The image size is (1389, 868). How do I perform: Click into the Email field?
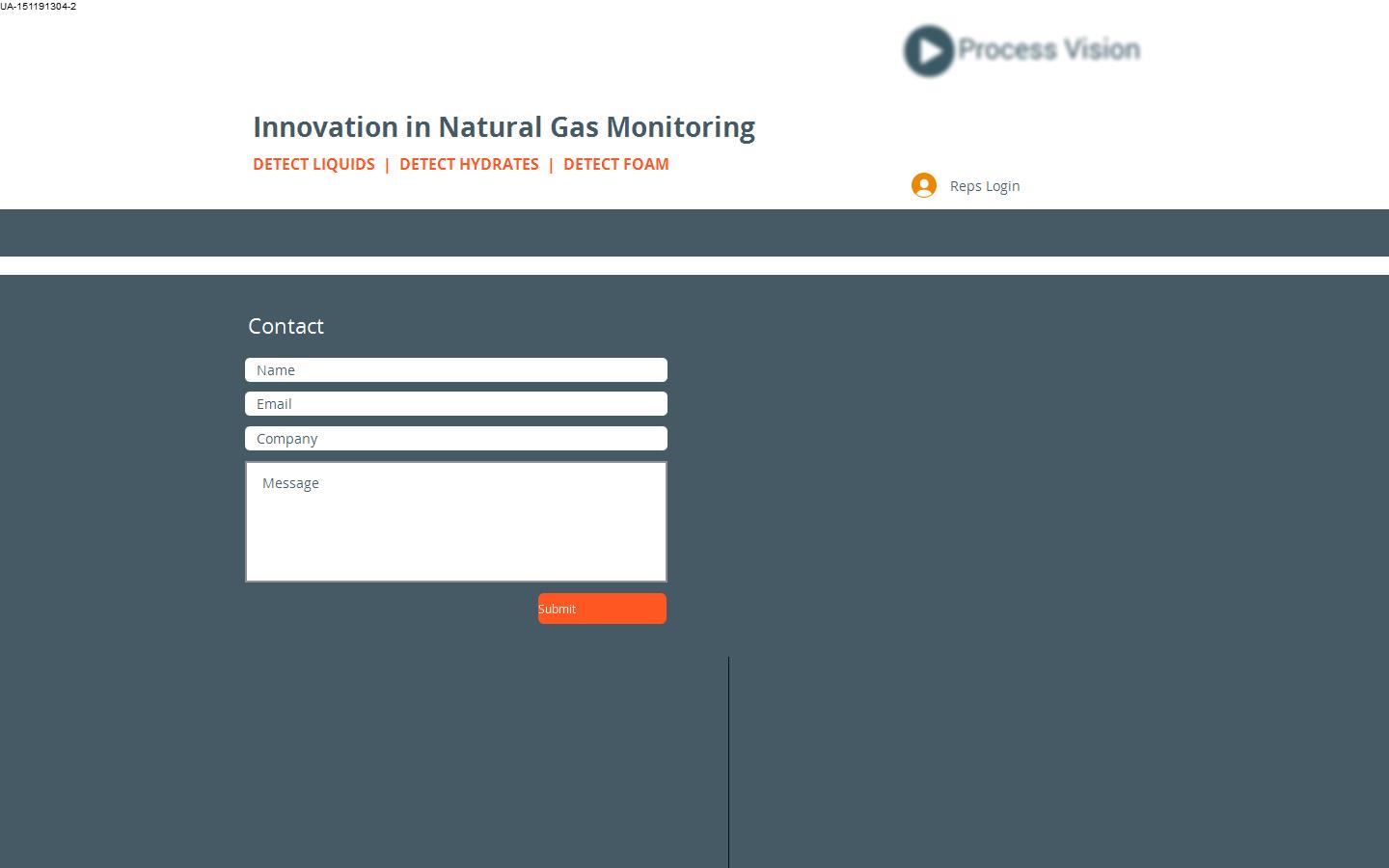tap(455, 404)
